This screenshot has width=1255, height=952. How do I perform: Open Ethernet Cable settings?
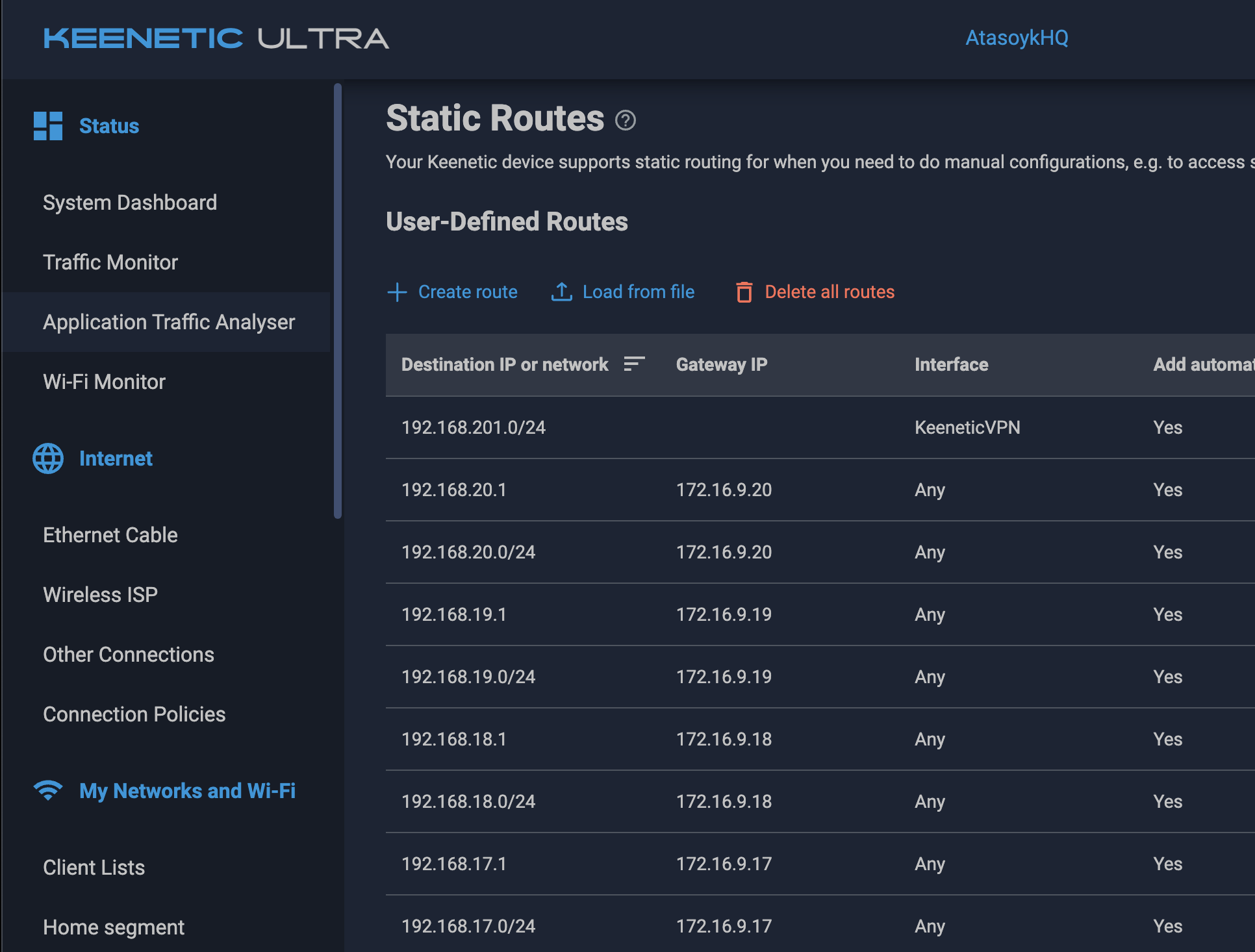[110, 535]
